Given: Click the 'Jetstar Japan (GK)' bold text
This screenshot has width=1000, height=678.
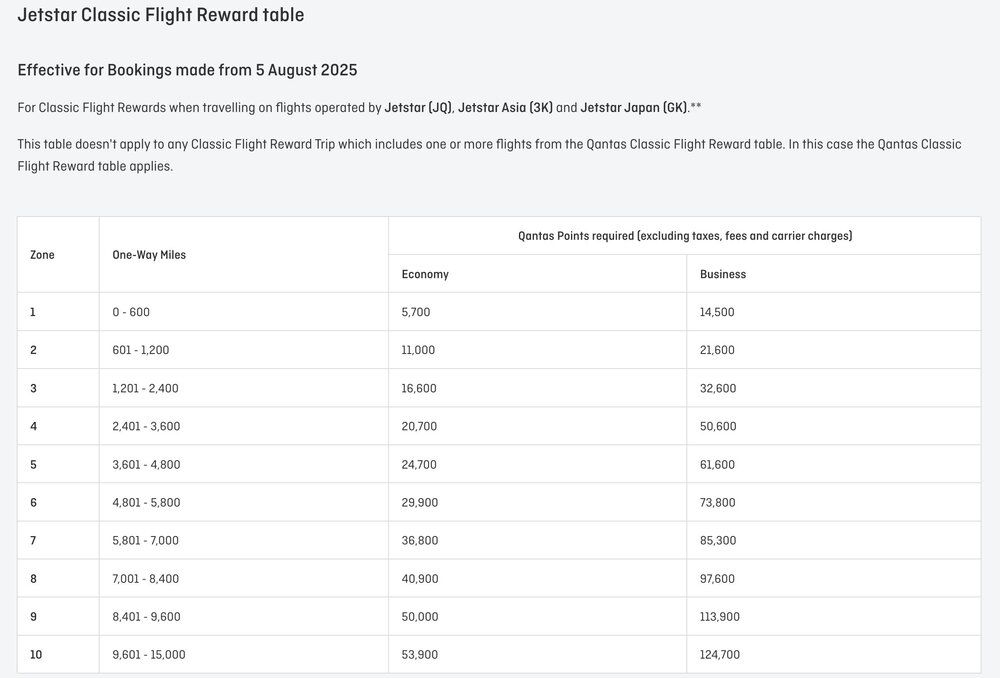Looking at the screenshot, I should tap(634, 107).
